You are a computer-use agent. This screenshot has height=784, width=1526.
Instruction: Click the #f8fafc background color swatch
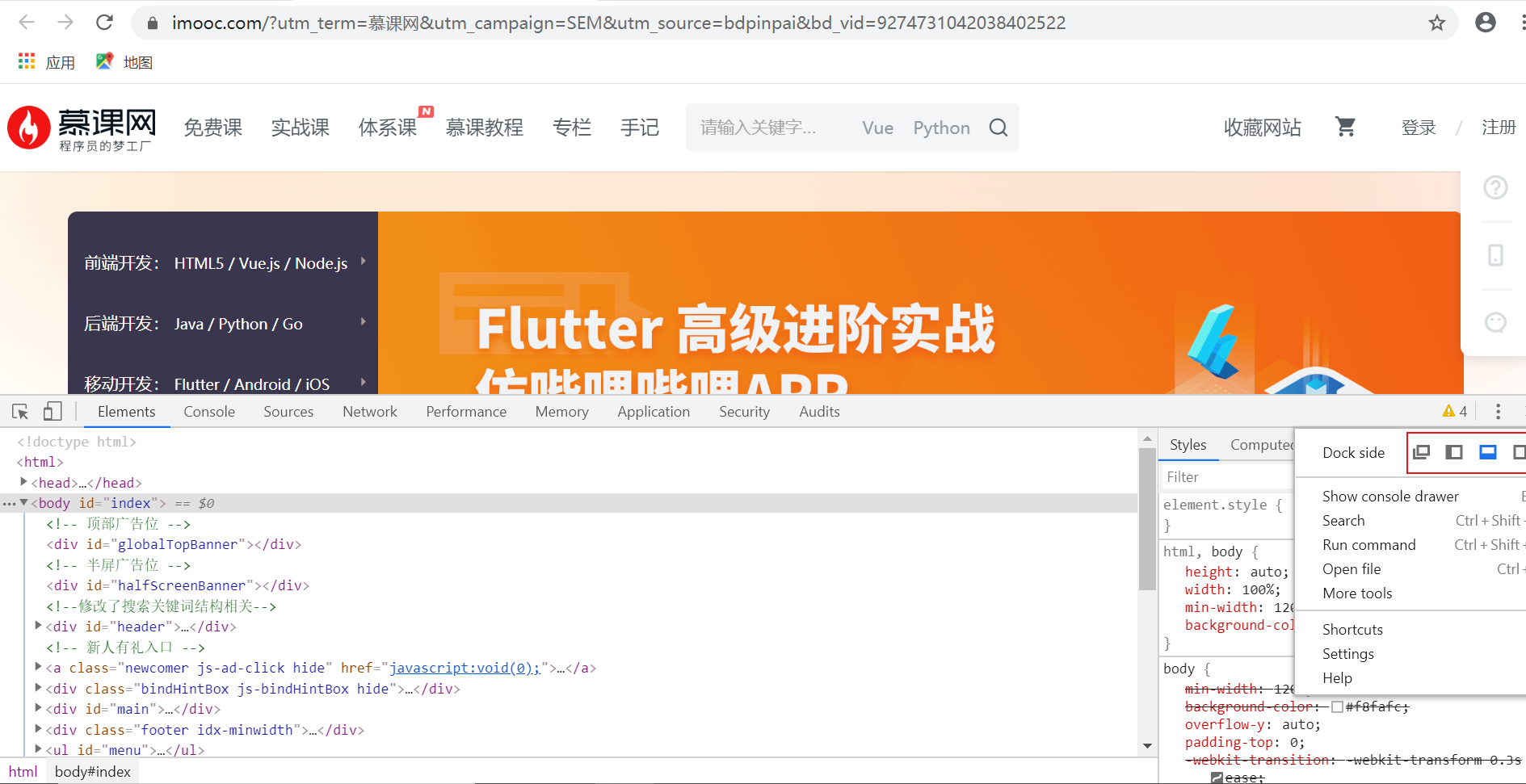click(1337, 706)
